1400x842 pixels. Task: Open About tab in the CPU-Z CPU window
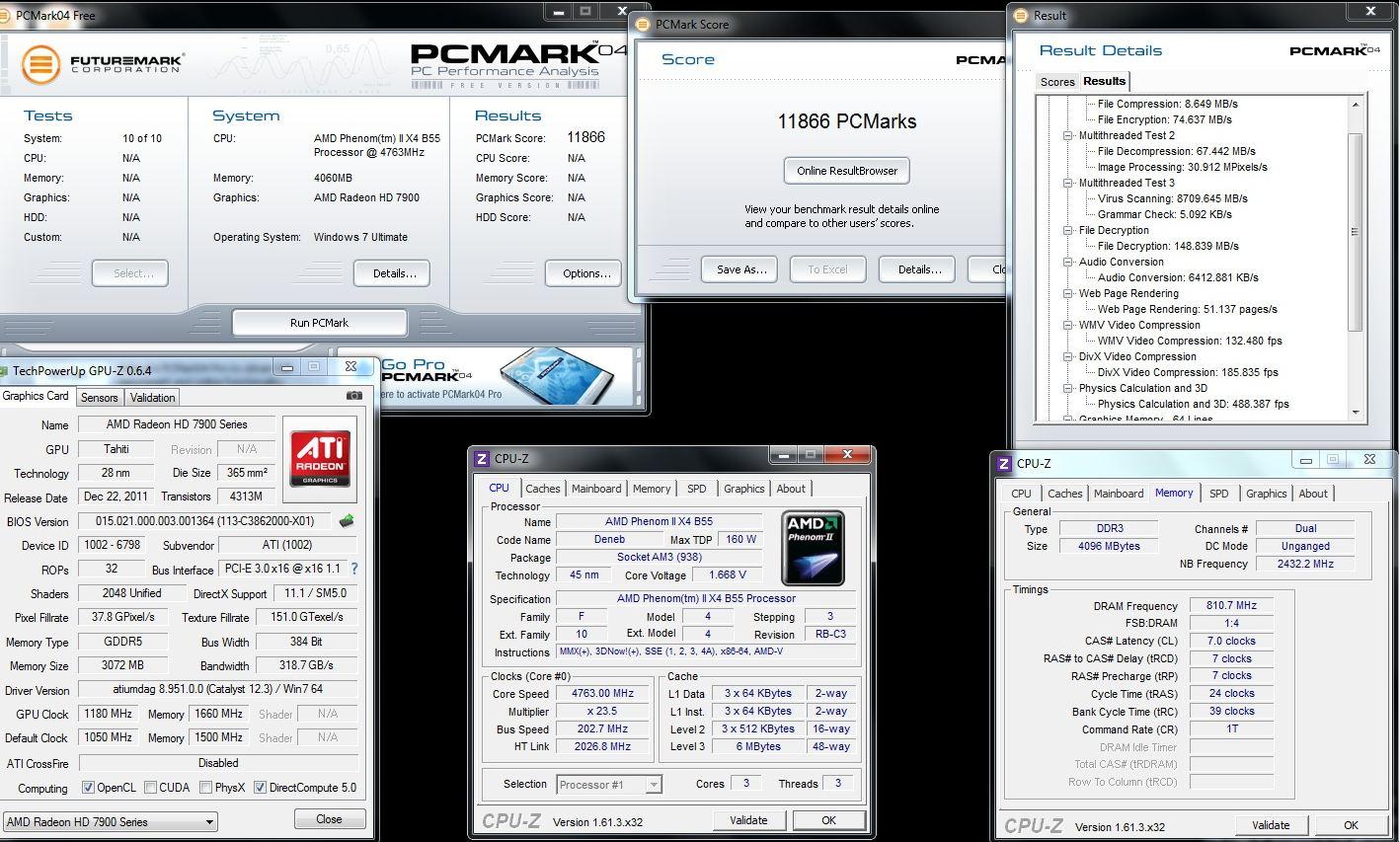click(790, 489)
